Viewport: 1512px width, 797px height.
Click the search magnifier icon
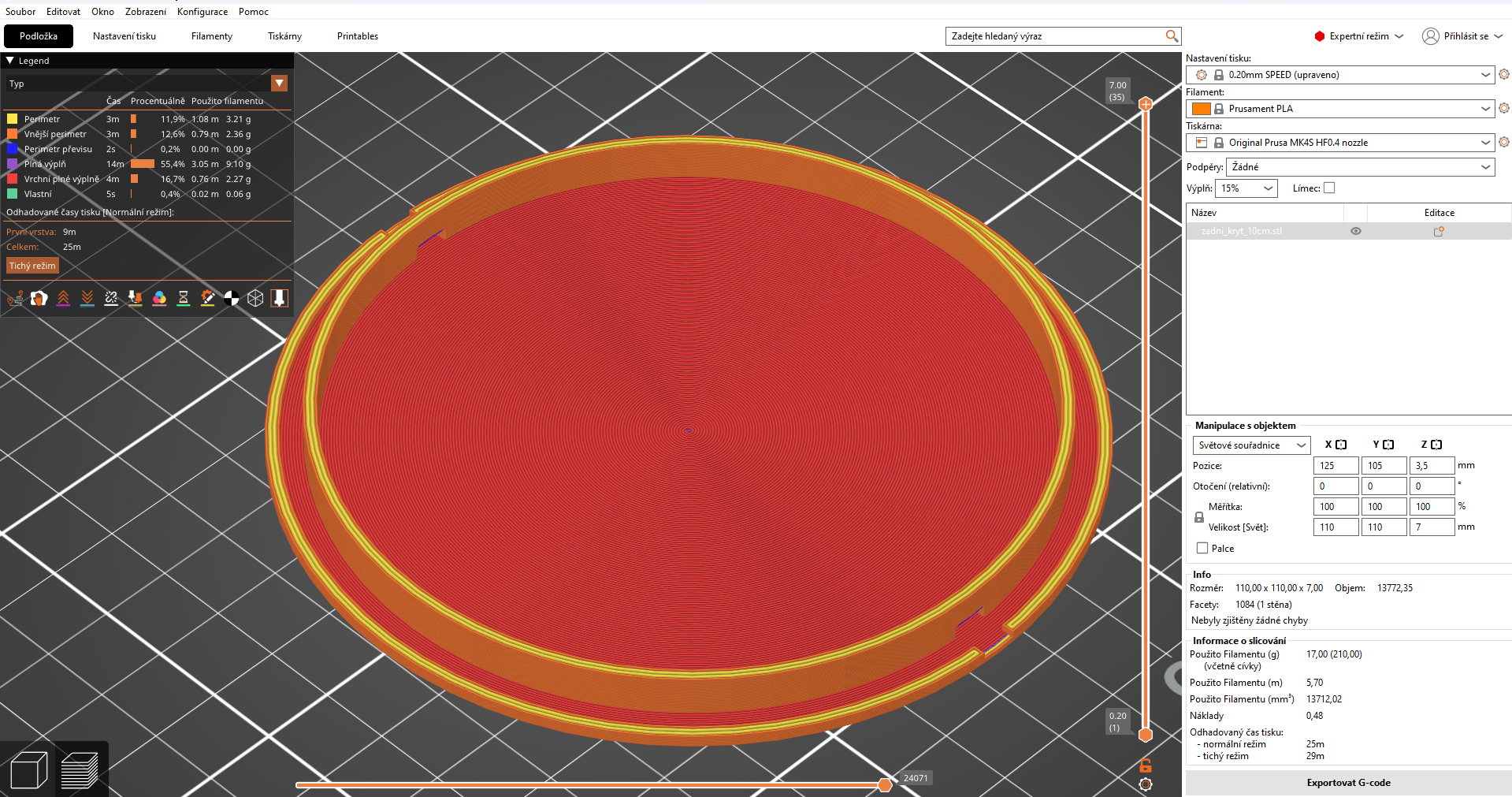click(x=1172, y=36)
